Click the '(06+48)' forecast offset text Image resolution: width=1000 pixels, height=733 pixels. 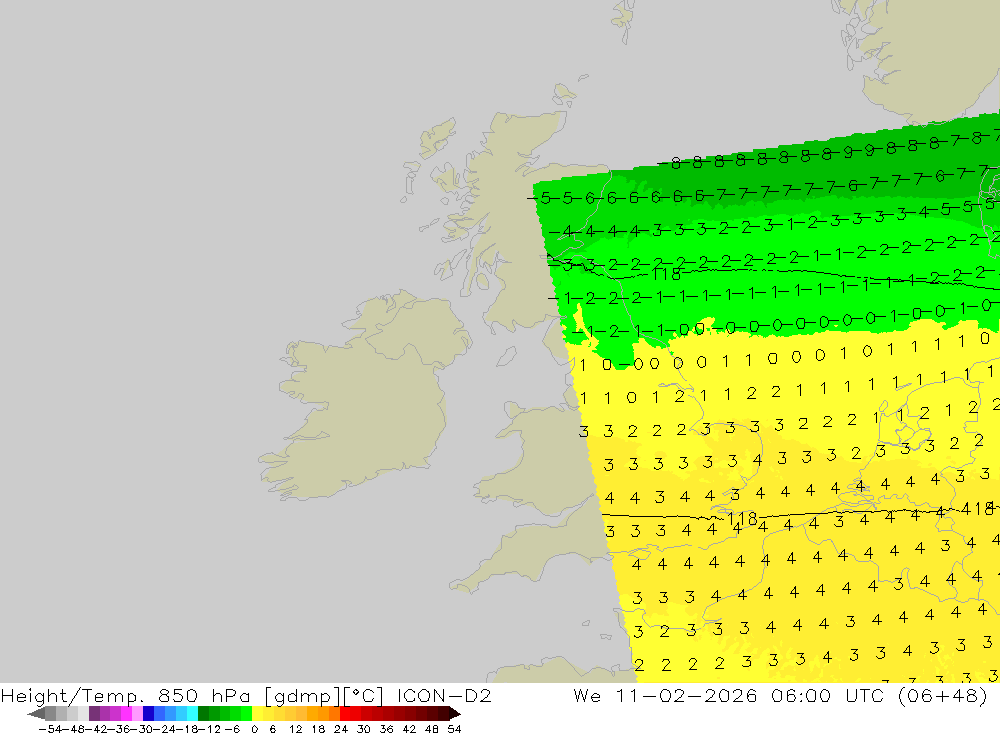[x=943, y=695]
